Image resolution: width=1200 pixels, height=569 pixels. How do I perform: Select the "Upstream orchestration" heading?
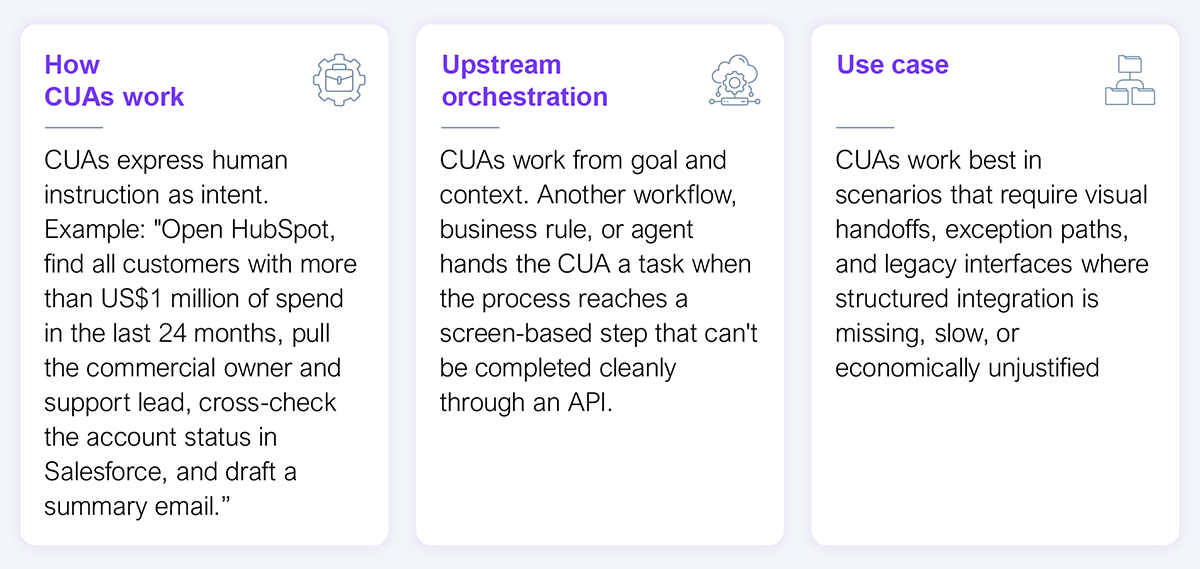pyautogui.click(x=524, y=81)
